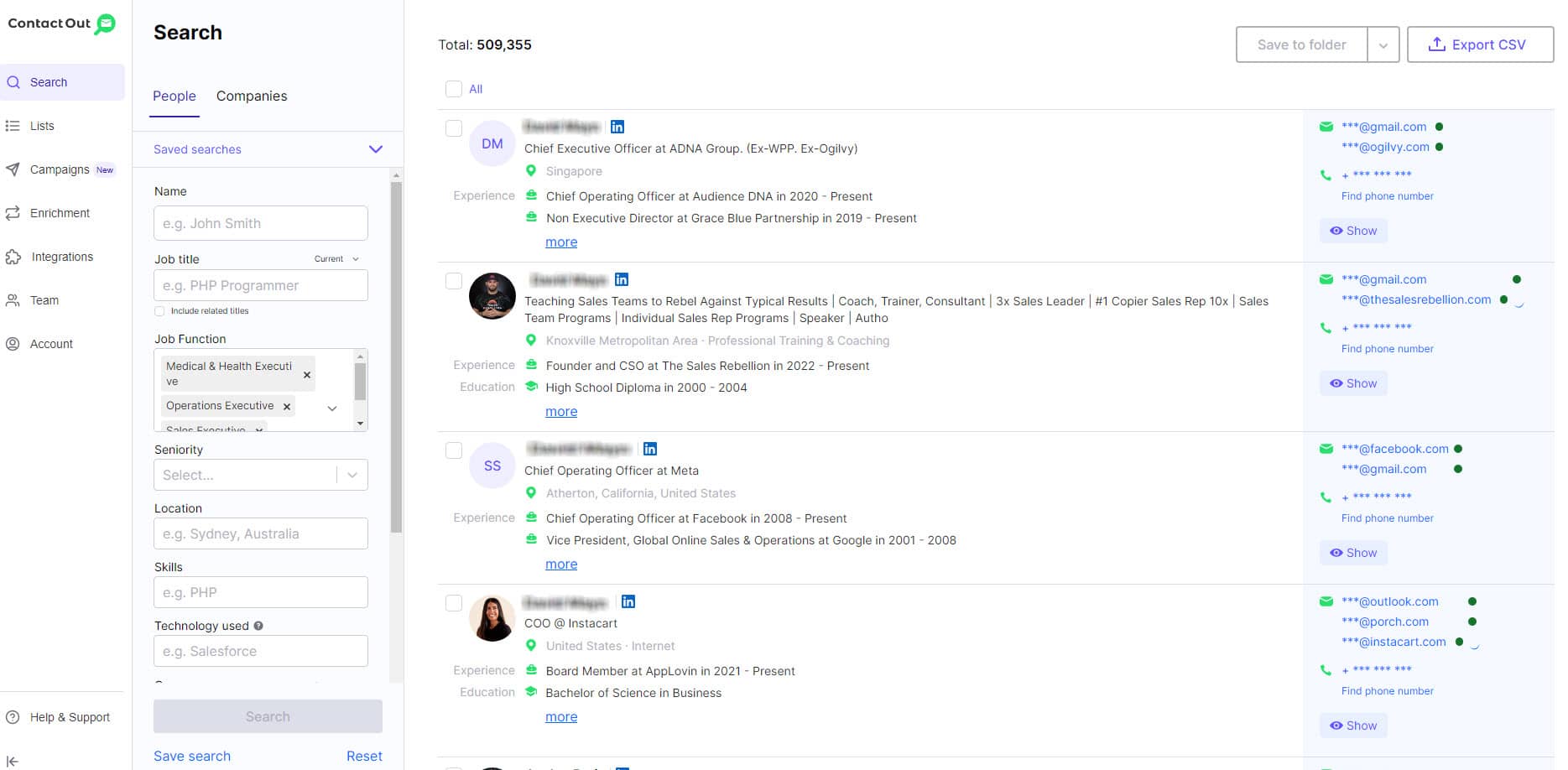Open the Search sidebar item

[62, 82]
